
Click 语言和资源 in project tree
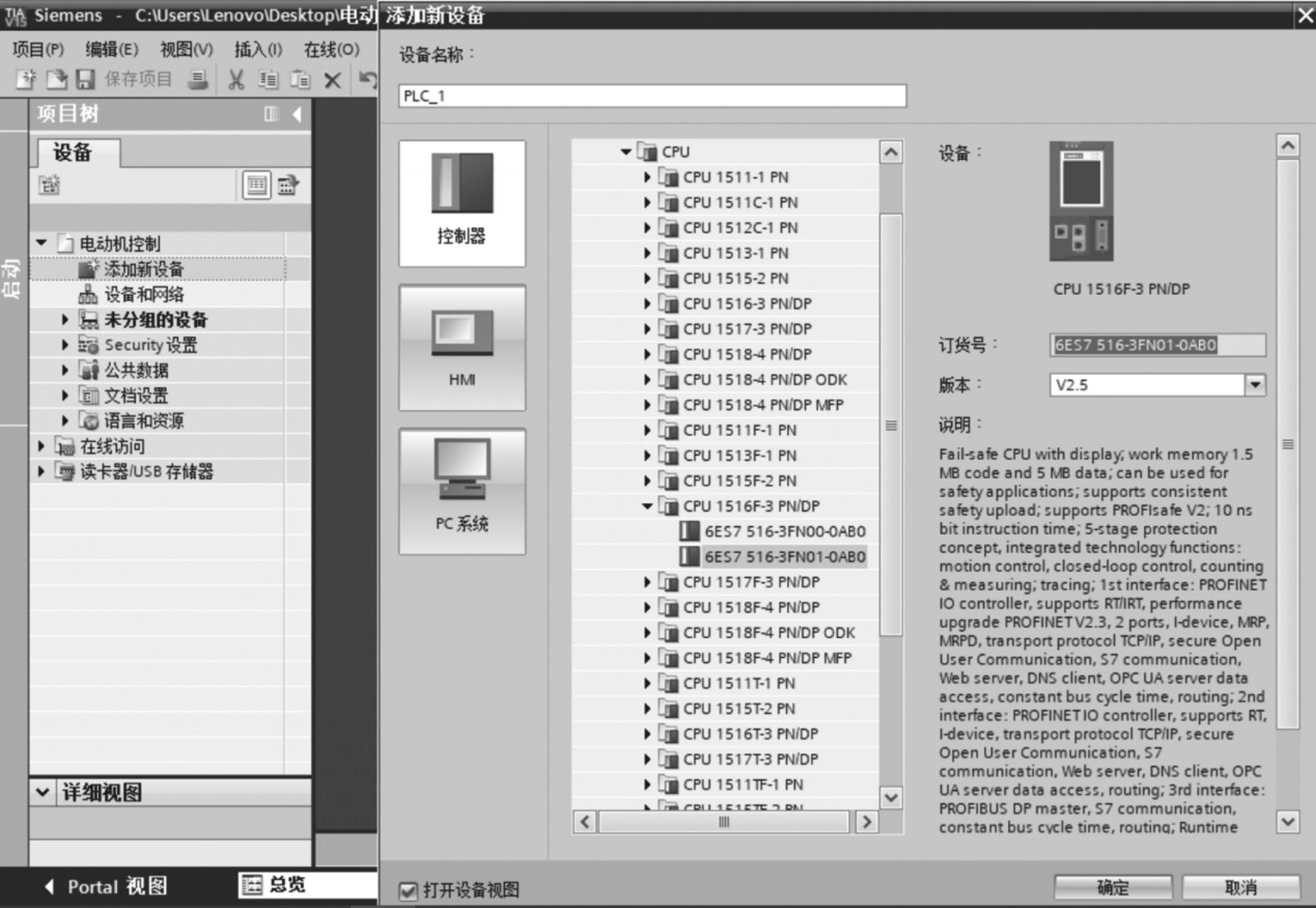pos(144,421)
